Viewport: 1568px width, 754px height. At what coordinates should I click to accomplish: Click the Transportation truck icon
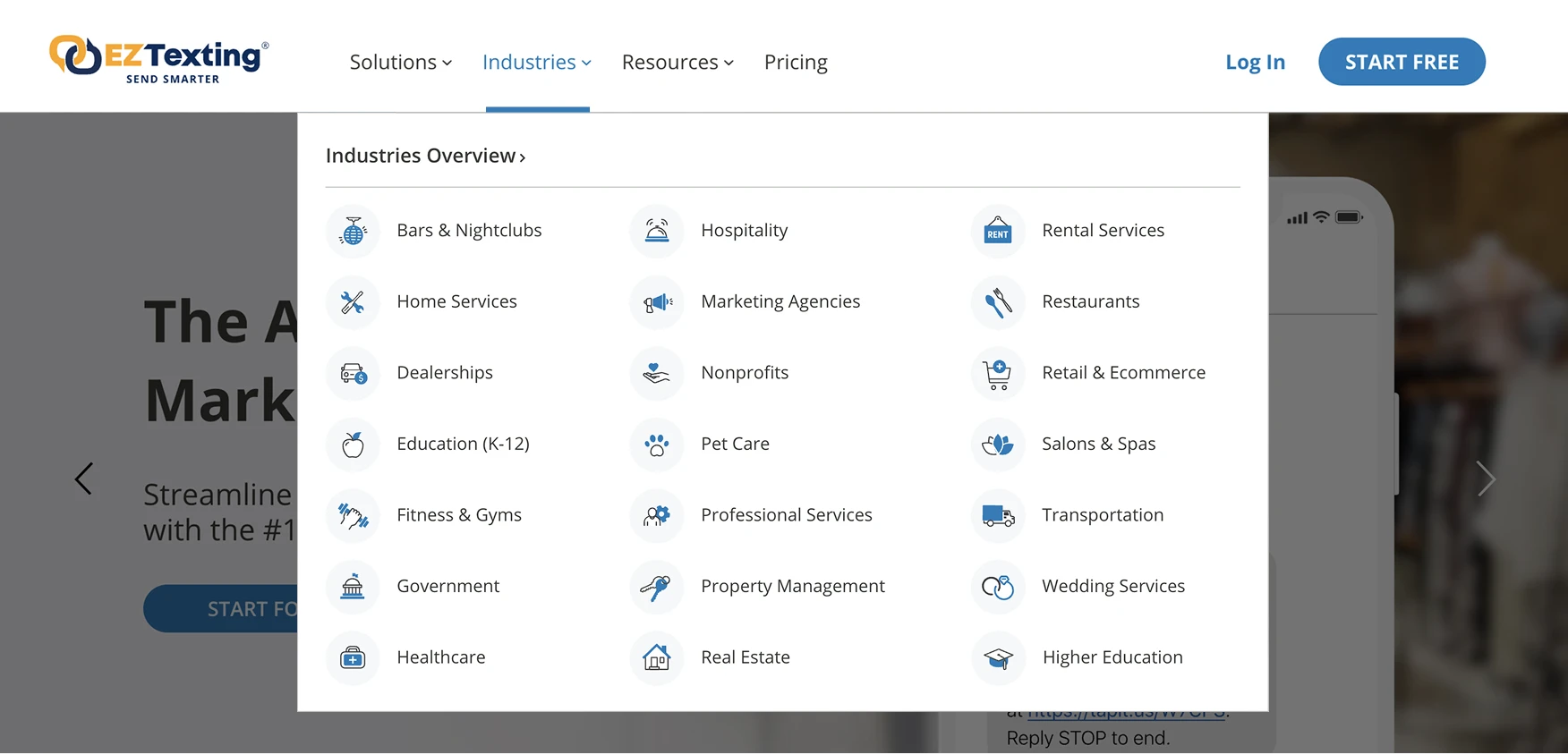(x=998, y=515)
